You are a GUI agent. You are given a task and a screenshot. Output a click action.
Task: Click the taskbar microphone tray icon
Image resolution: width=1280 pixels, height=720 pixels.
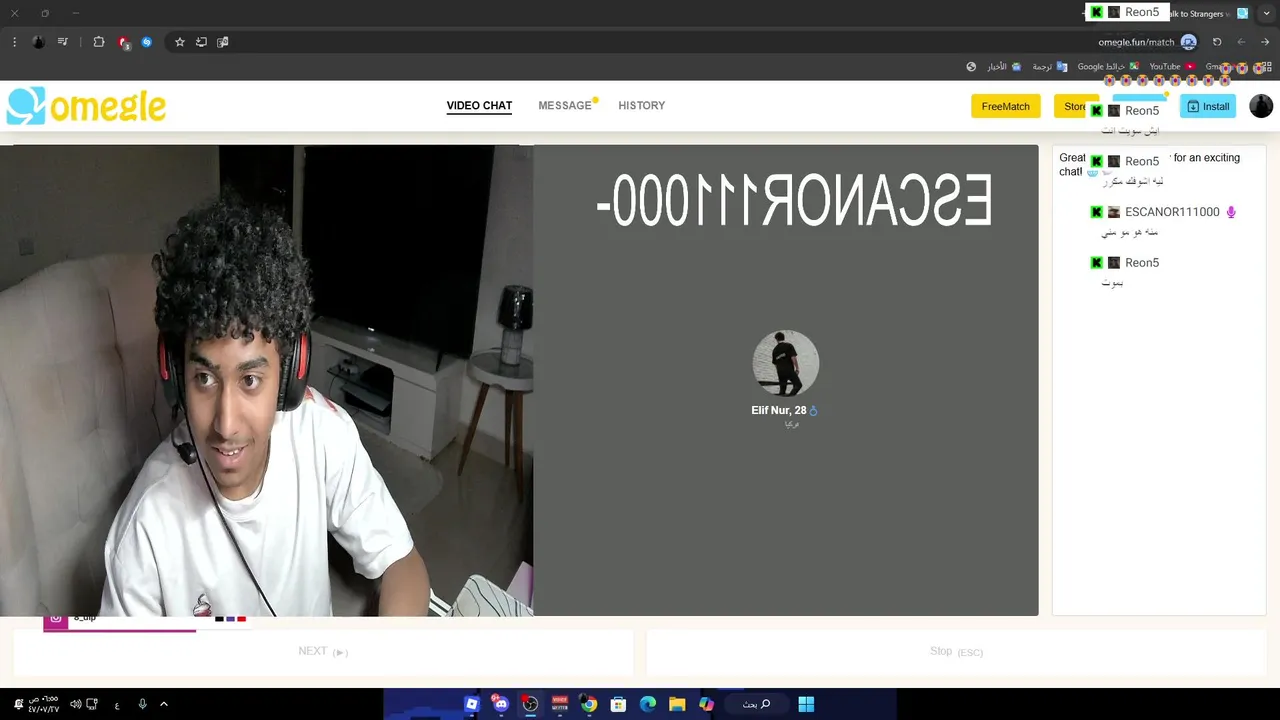[142, 704]
